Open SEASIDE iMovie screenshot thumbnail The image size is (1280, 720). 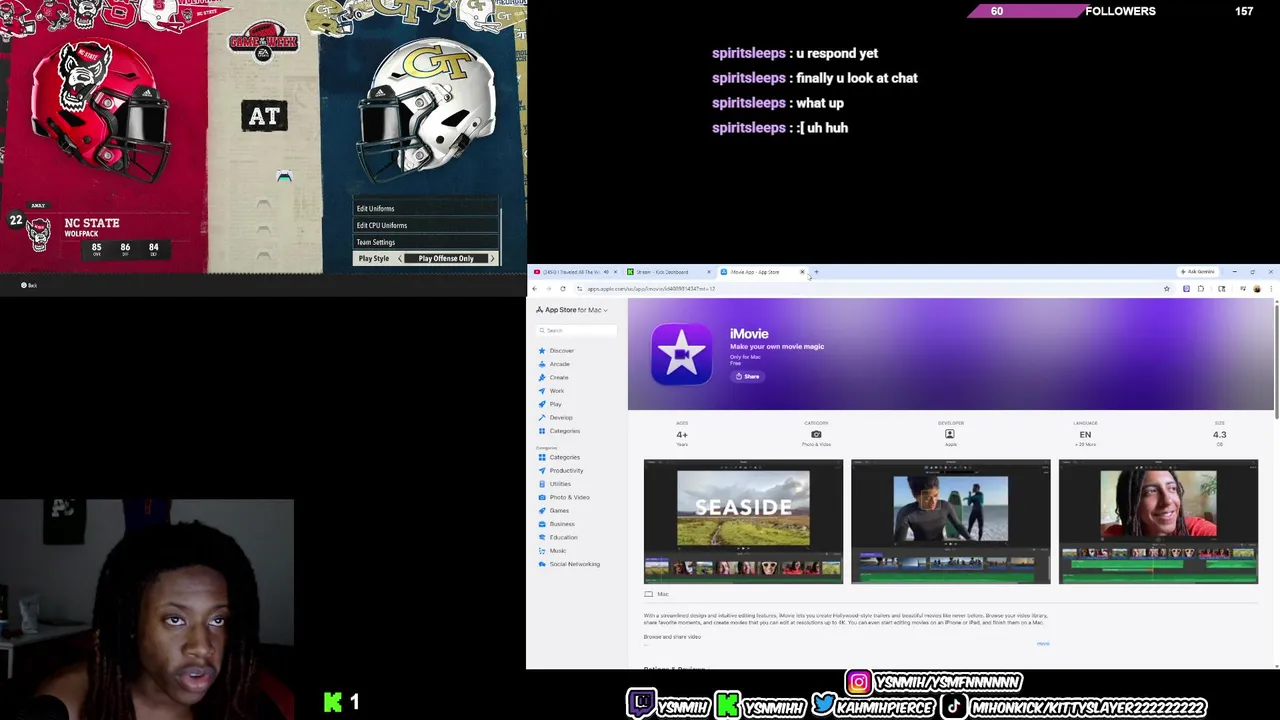click(743, 521)
